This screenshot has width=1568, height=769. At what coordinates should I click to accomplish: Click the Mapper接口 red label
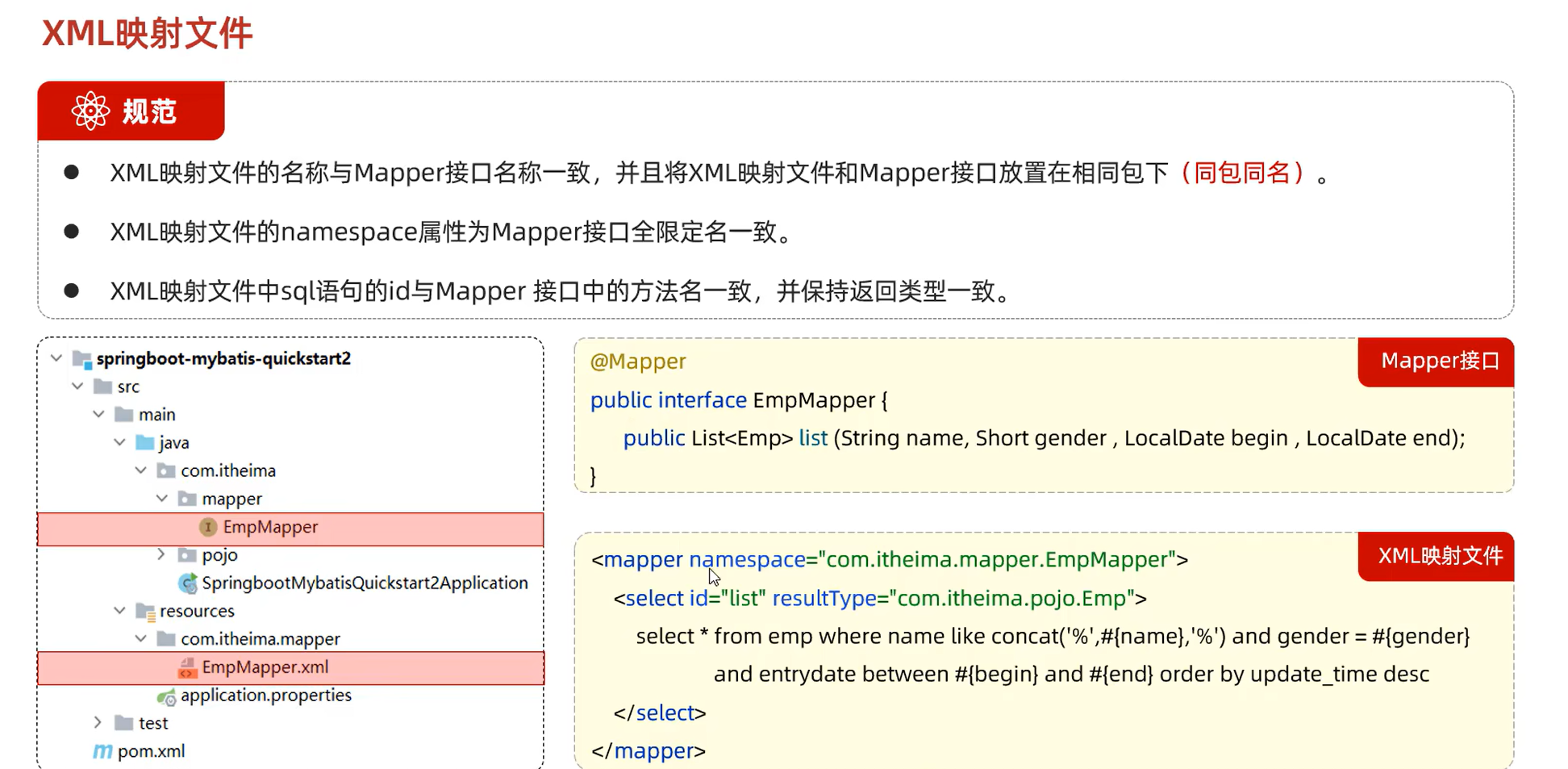(1436, 362)
